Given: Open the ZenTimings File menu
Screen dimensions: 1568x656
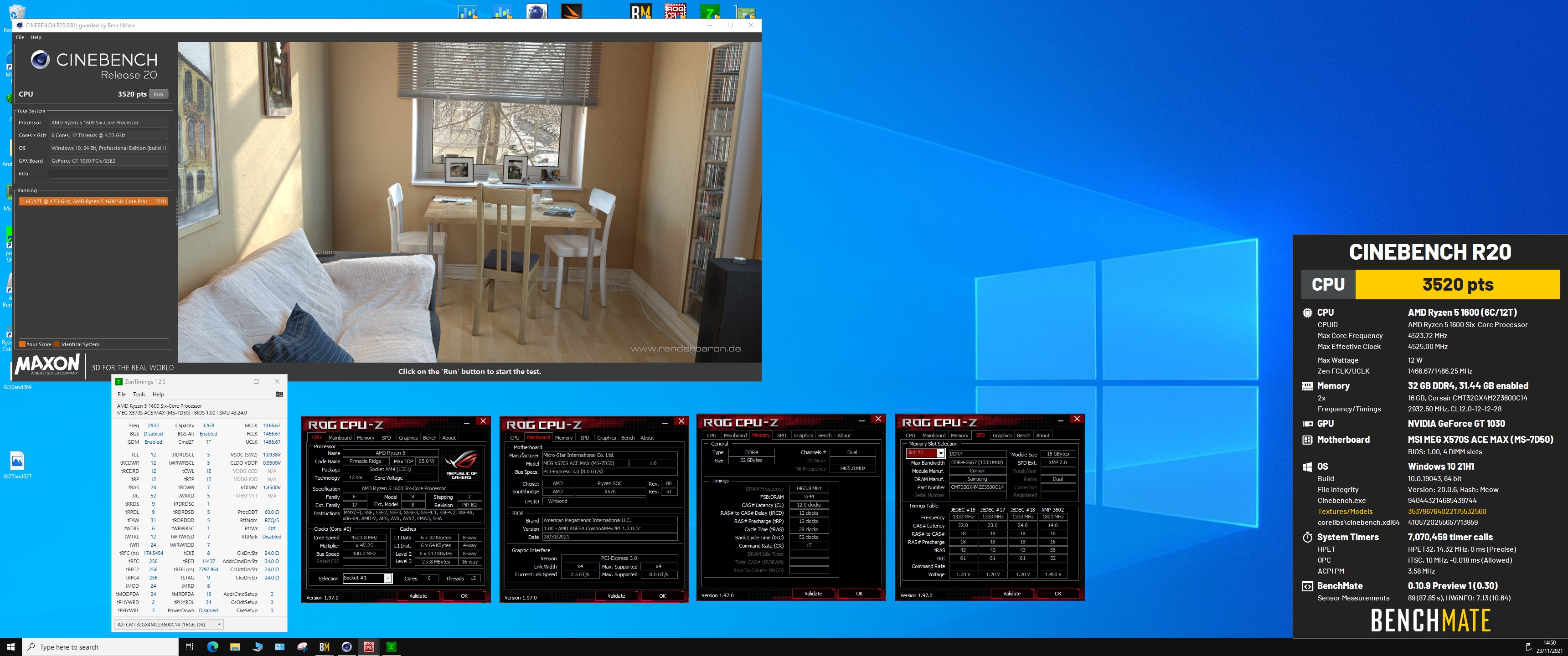Looking at the screenshot, I should (x=122, y=395).
